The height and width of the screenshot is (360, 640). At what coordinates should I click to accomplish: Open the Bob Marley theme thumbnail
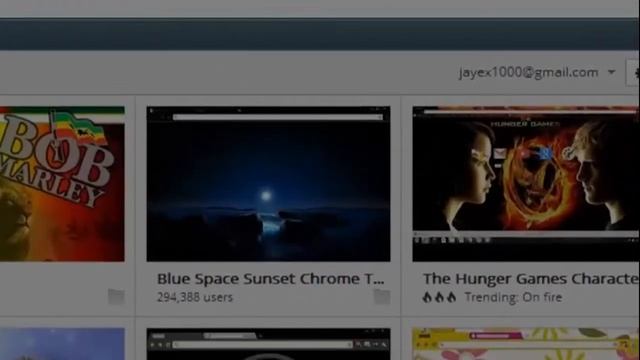(62, 184)
